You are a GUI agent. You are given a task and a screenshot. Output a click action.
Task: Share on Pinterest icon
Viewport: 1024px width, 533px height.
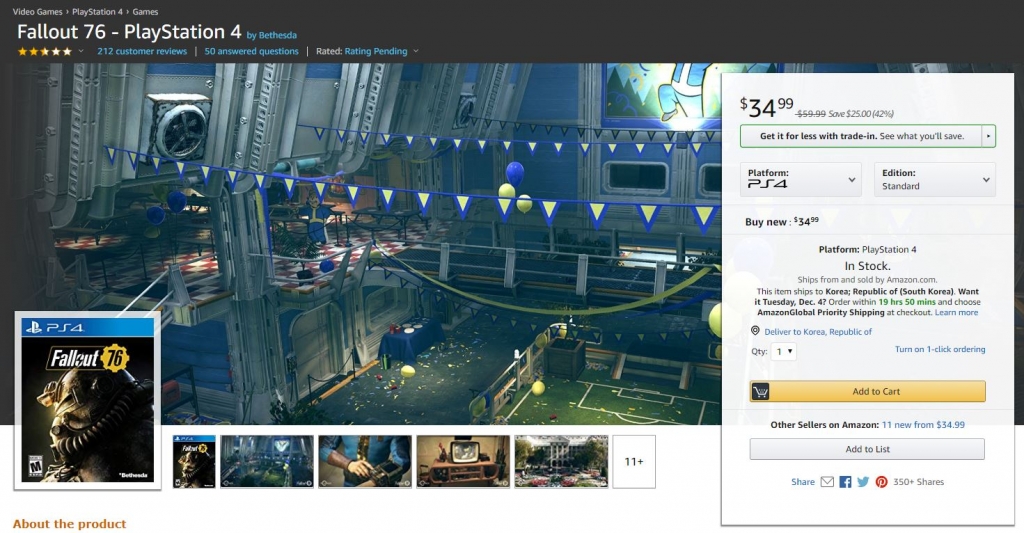coord(881,481)
